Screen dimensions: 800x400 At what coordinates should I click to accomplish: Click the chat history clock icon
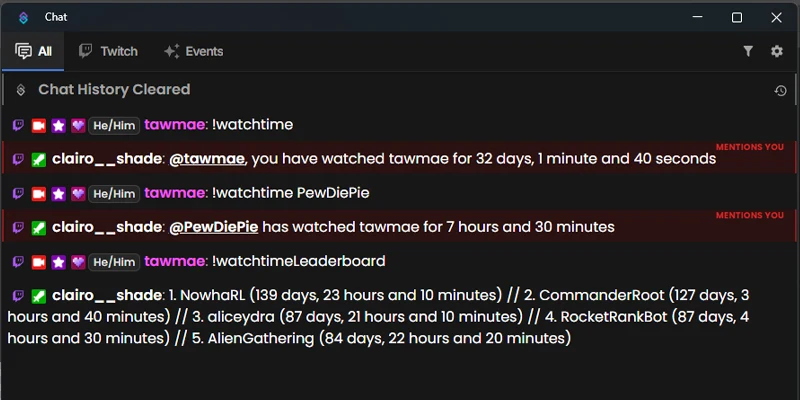(x=780, y=91)
